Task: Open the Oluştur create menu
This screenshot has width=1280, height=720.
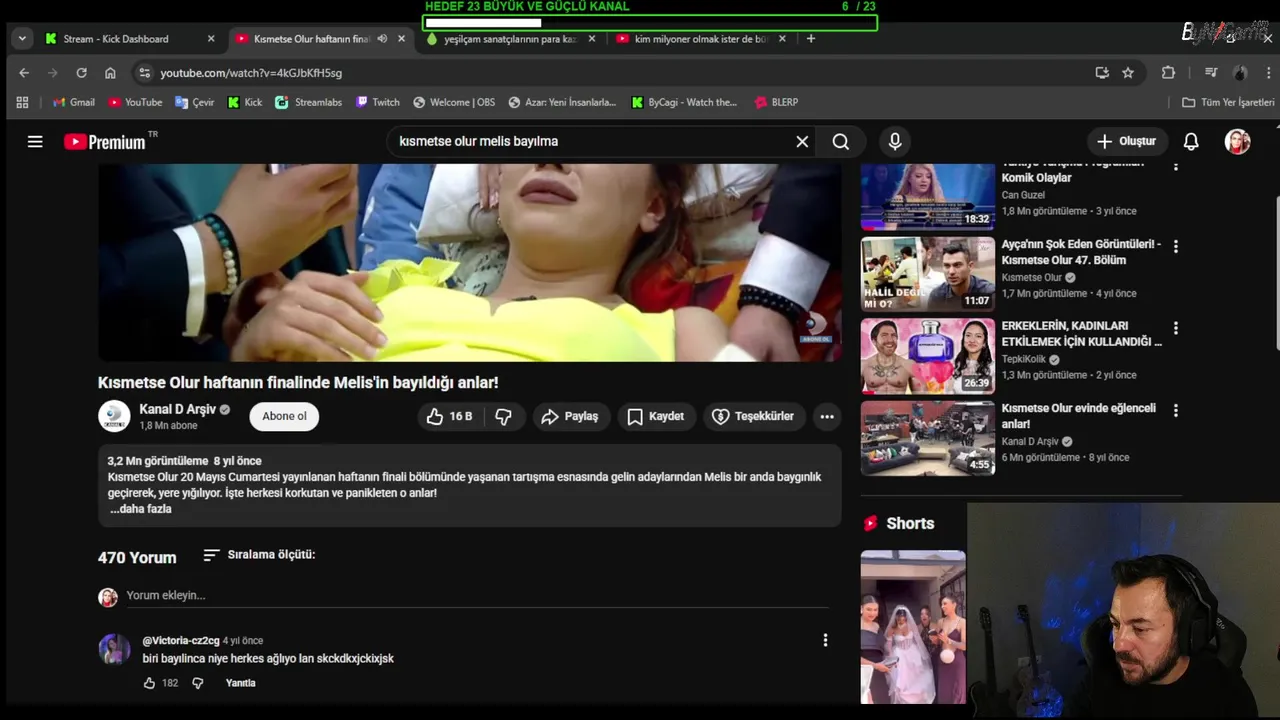Action: [1127, 141]
